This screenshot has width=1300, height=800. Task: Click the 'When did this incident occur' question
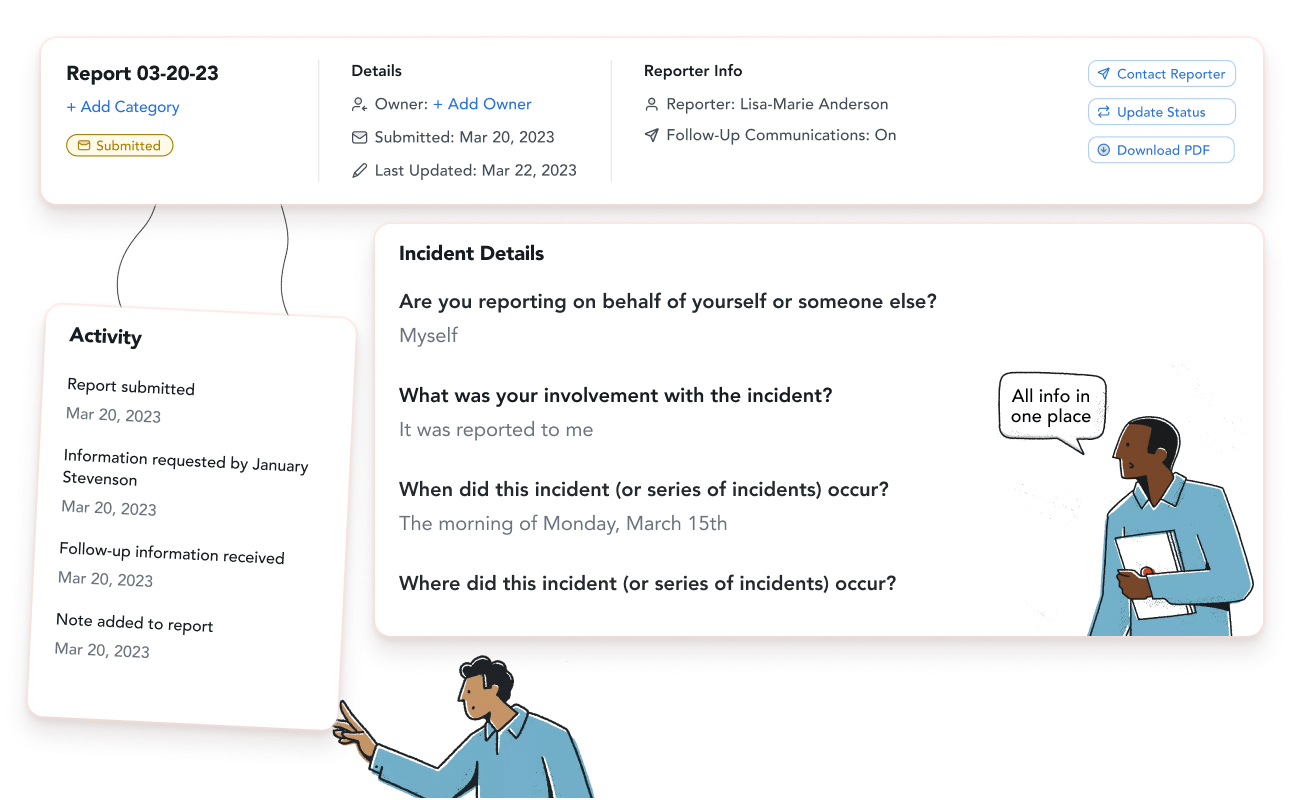point(644,489)
